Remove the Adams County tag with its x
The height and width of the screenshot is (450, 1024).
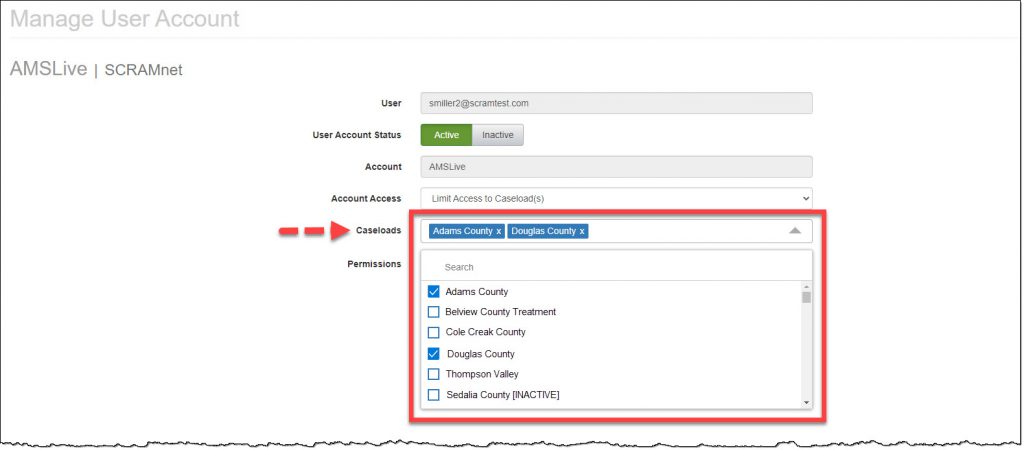499,231
